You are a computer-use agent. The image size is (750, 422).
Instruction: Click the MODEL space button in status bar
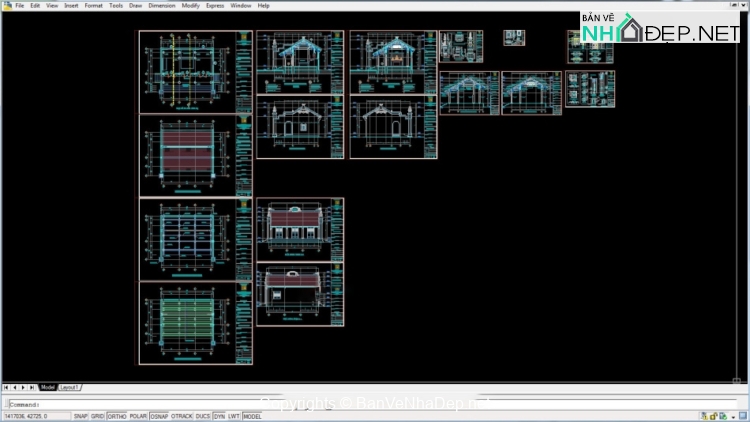click(x=252, y=416)
